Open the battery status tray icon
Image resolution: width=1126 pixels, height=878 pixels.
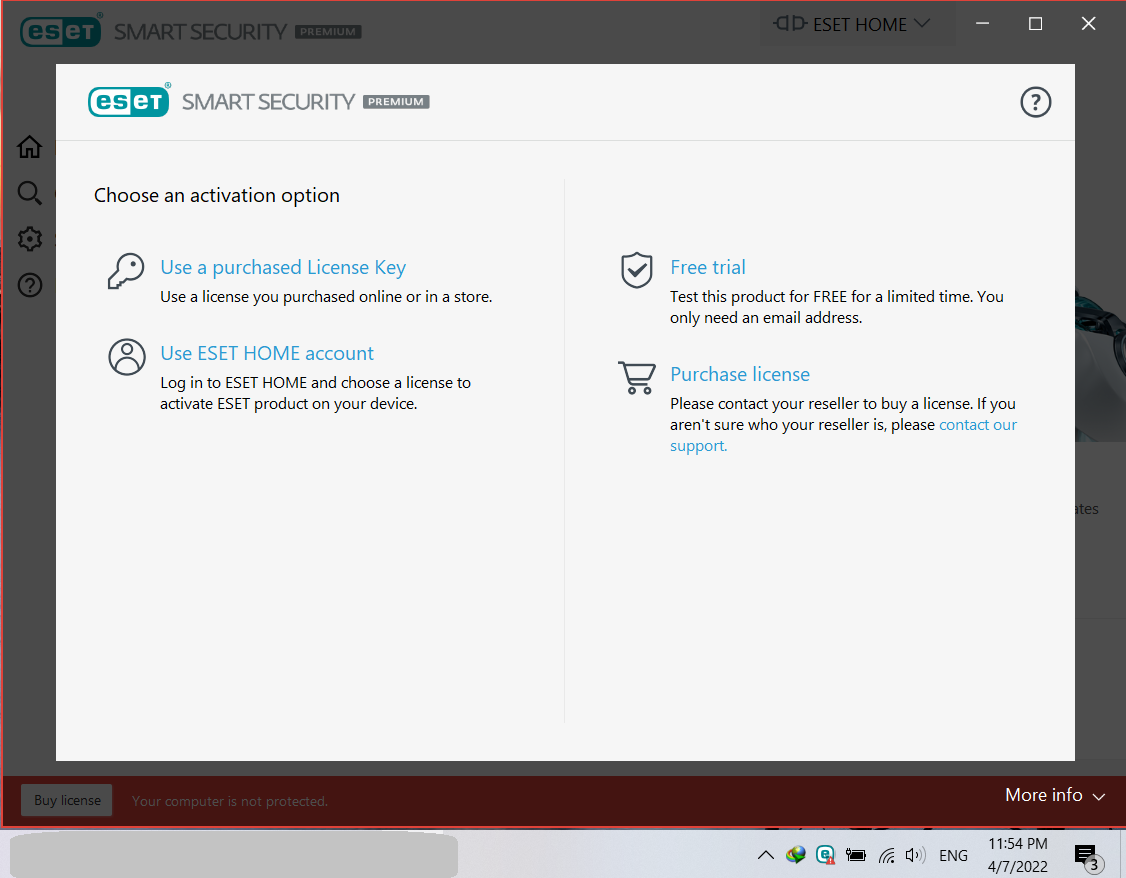tap(855, 855)
